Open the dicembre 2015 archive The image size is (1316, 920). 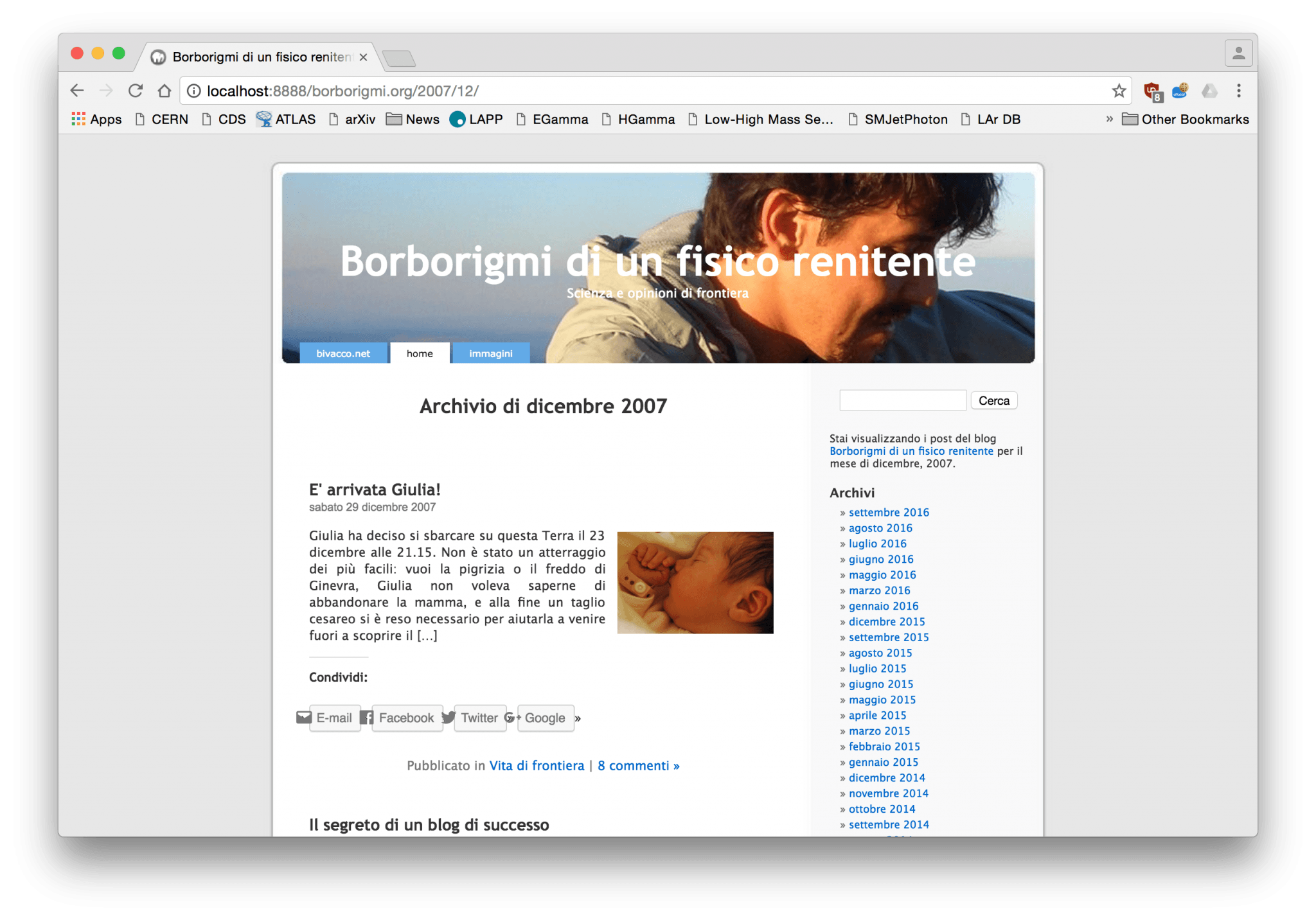[x=887, y=621]
